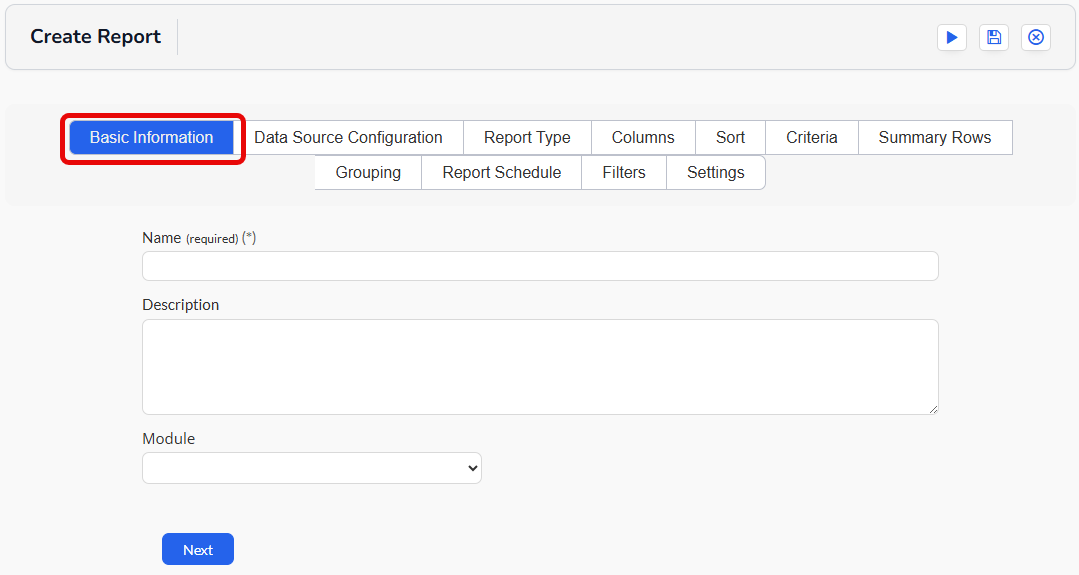The width and height of the screenshot is (1079, 575).
Task: Open the Summary Rows tab
Action: (934, 138)
